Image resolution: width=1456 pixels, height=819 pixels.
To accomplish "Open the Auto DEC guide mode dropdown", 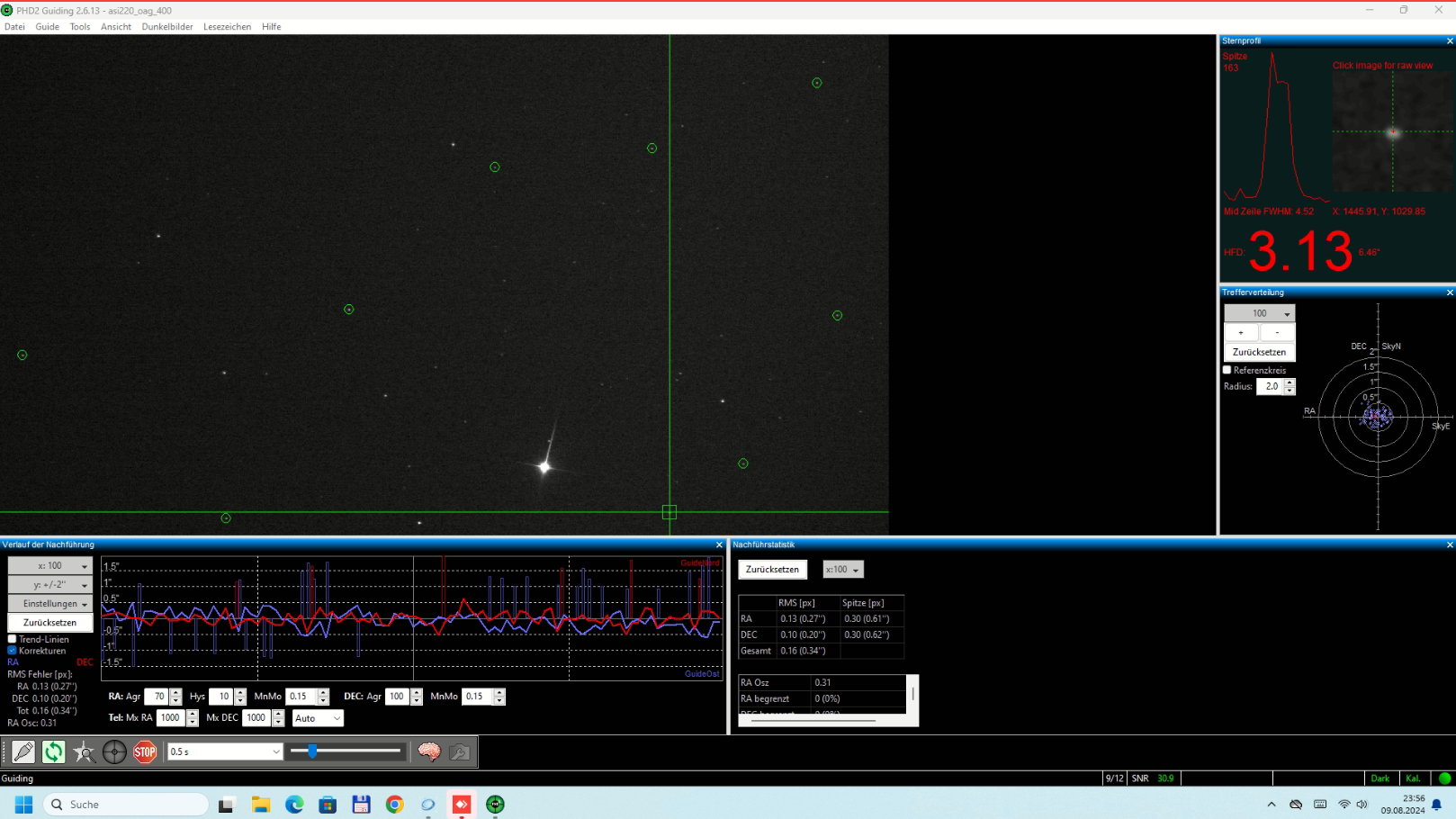I will point(318,718).
